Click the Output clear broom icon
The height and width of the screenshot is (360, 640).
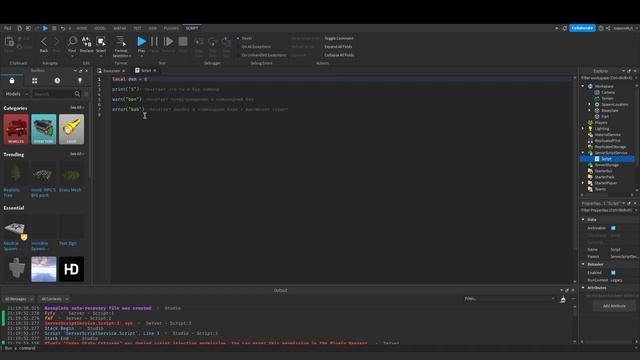click(563, 299)
